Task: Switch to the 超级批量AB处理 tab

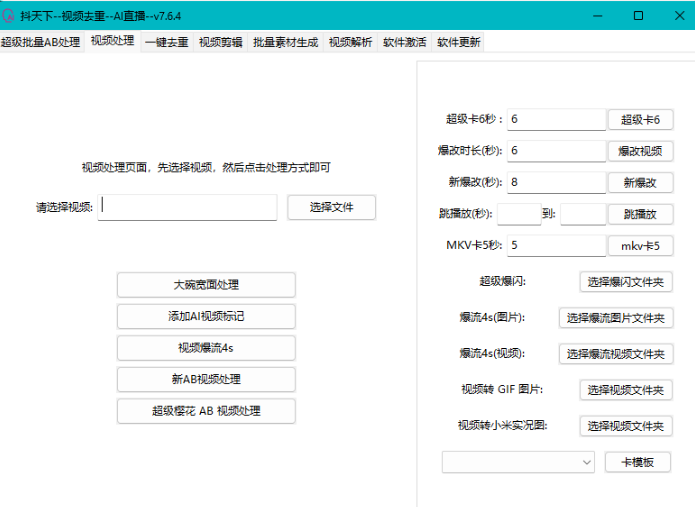Action: tap(40, 42)
